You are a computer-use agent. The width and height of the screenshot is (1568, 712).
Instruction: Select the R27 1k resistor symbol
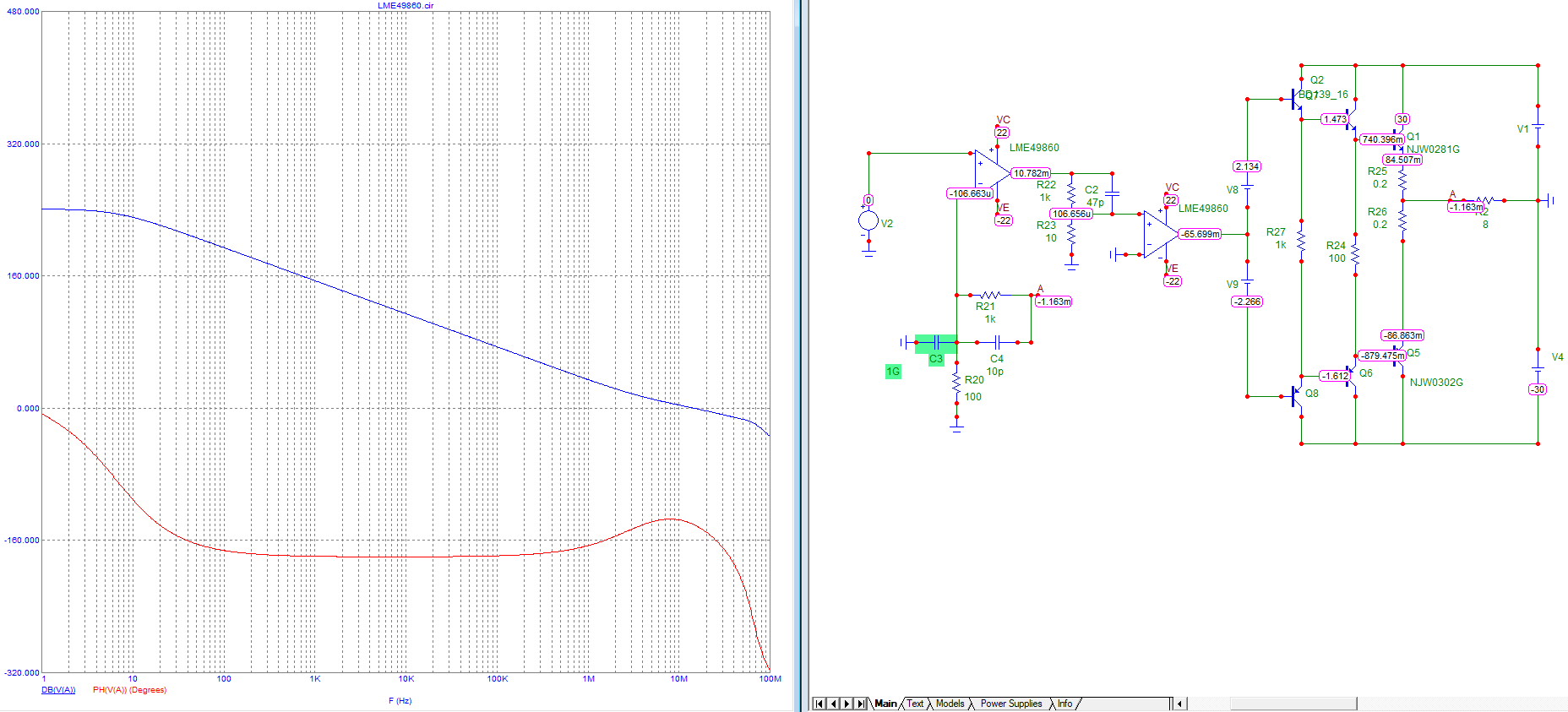click(1301, 242)
